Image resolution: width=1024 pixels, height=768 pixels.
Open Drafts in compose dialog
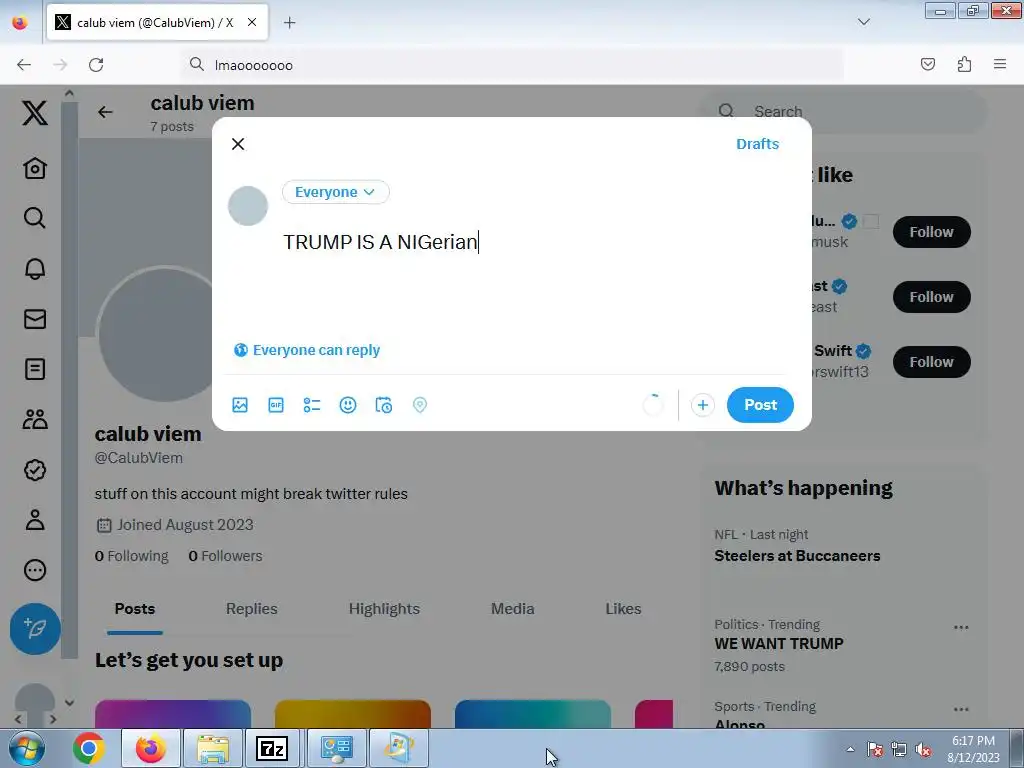tap(758, 144)
